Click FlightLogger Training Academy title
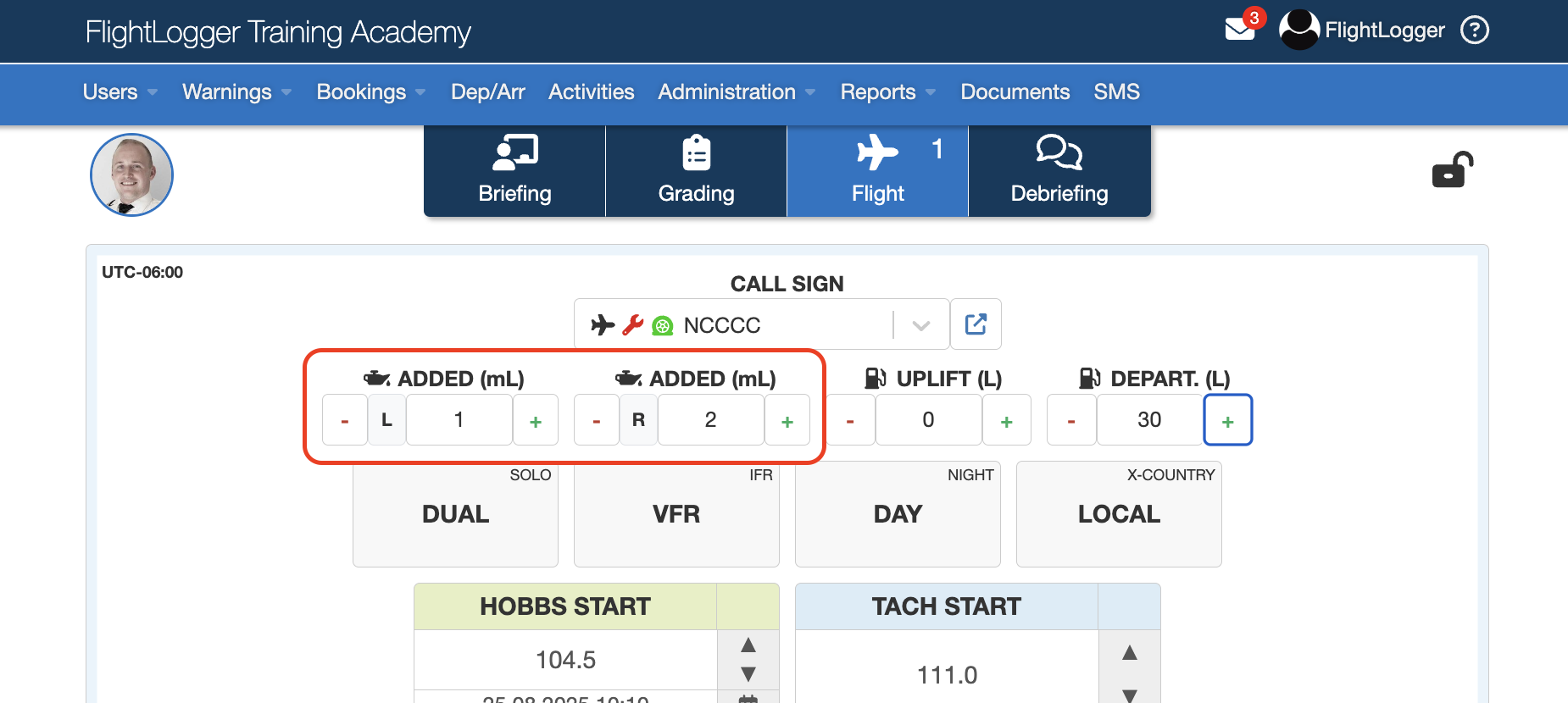Viewport: 1568px width, 703px height. (x=278, y=32)
